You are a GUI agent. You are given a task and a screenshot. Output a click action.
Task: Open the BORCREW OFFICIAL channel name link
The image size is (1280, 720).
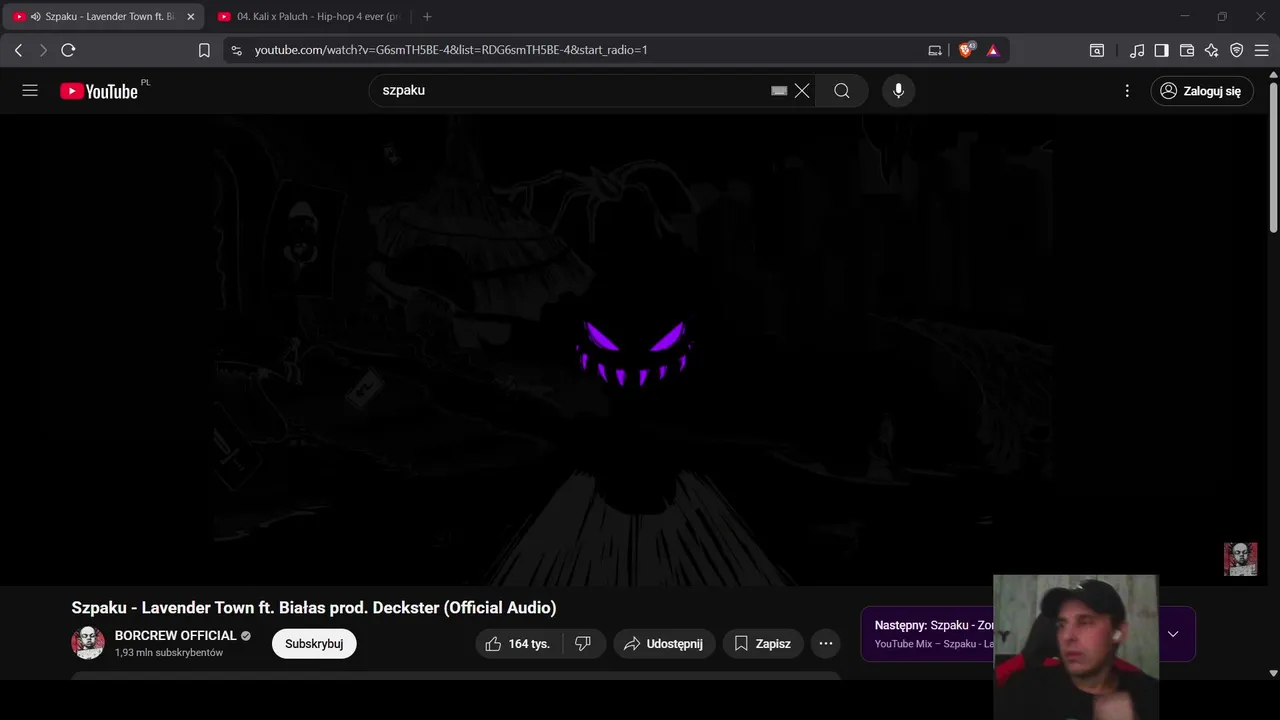pos(176,635)
